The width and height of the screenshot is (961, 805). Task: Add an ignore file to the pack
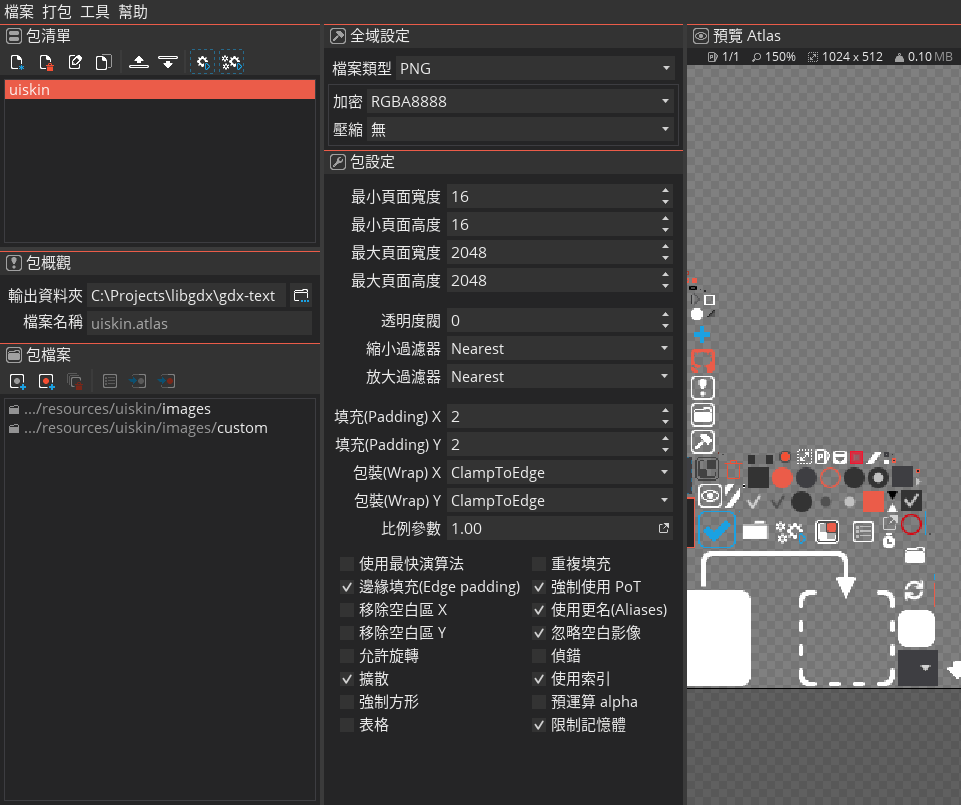[46, 381]
